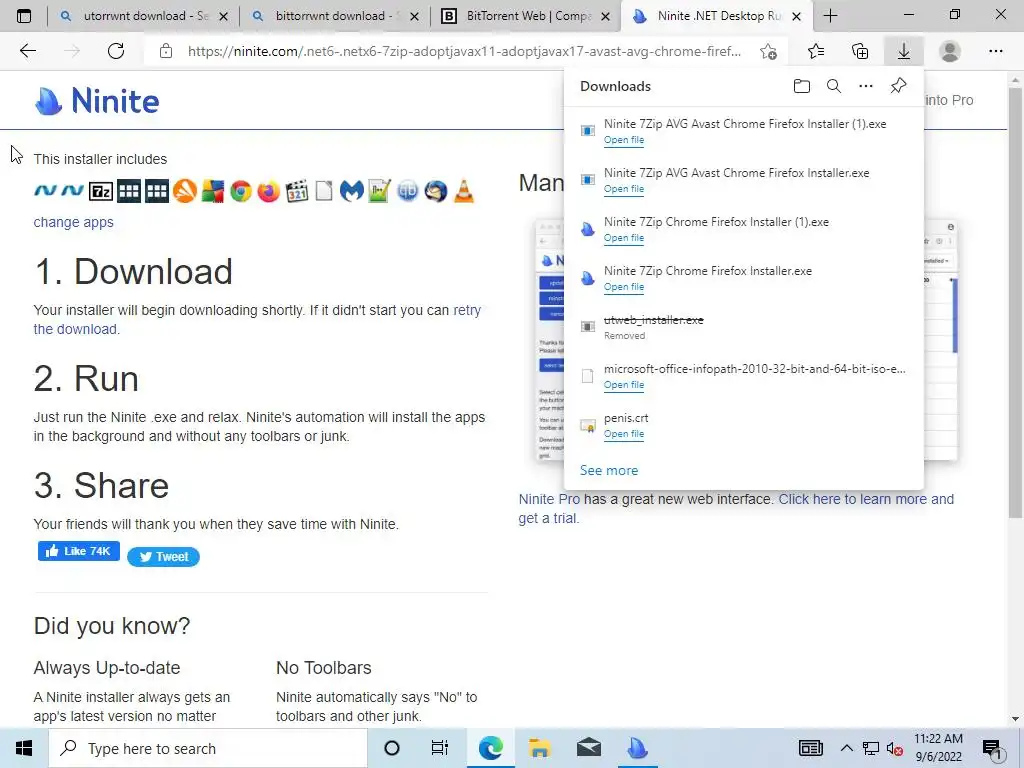
Task: Click the Ninite logo
Action: coord(97,101)
